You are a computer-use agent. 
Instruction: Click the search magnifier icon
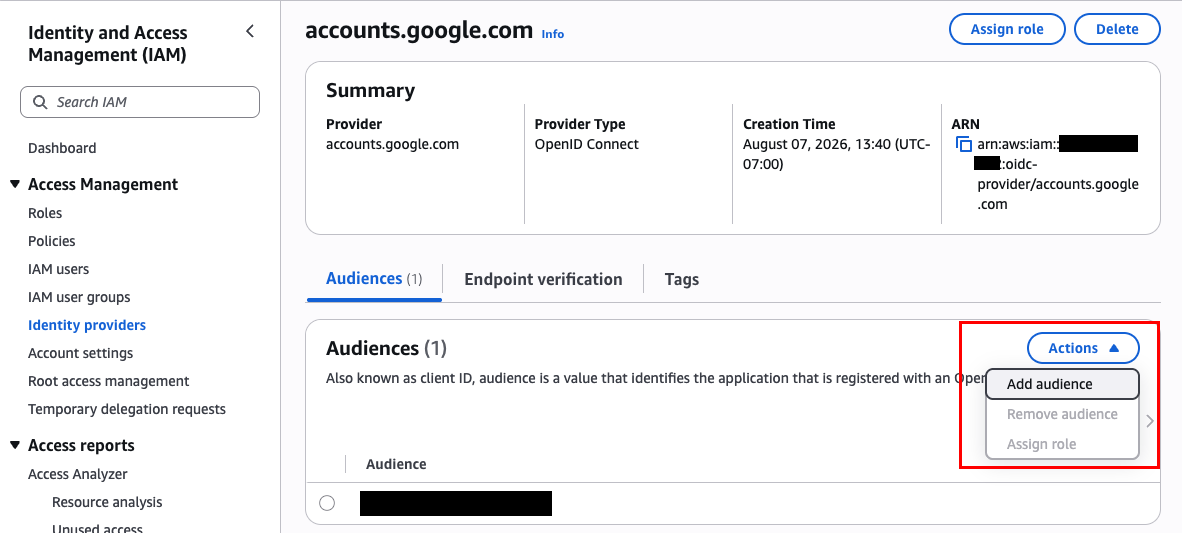[40, 102]
